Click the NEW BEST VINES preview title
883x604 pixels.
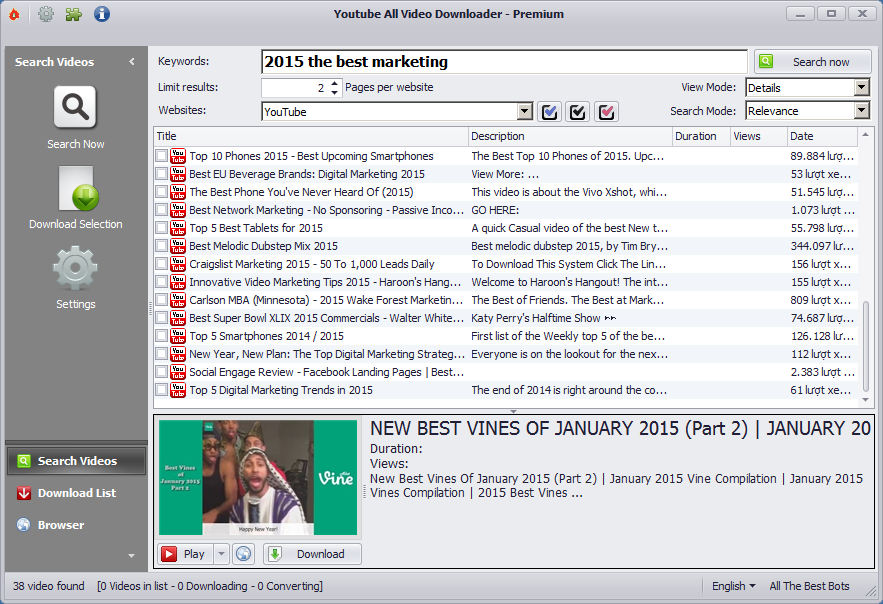621,428
